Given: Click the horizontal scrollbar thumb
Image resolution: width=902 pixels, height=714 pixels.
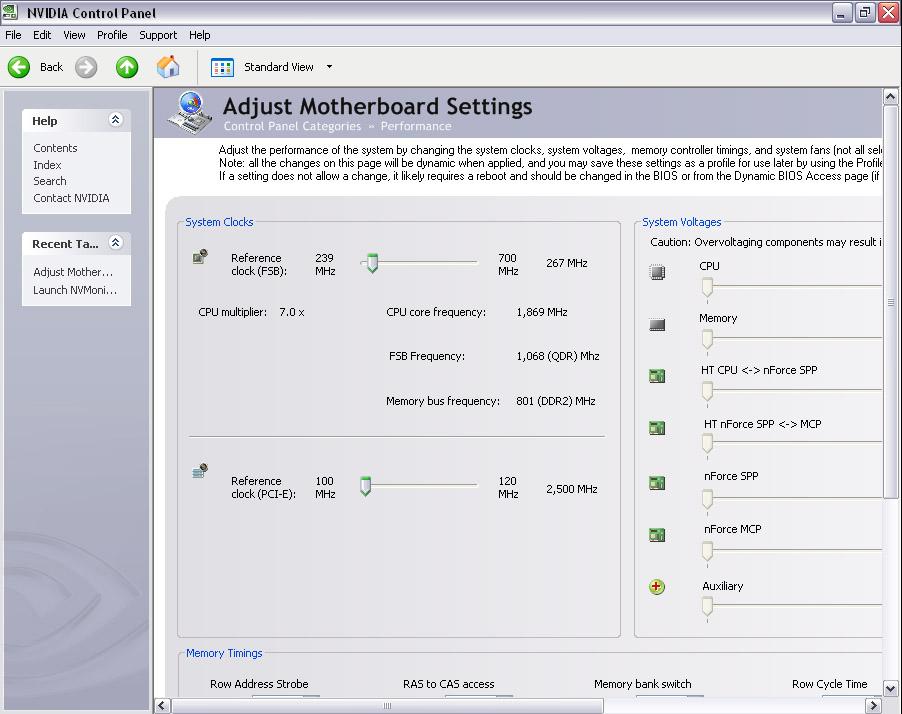Looking at the screenshot, I should [x=387, y=705].
